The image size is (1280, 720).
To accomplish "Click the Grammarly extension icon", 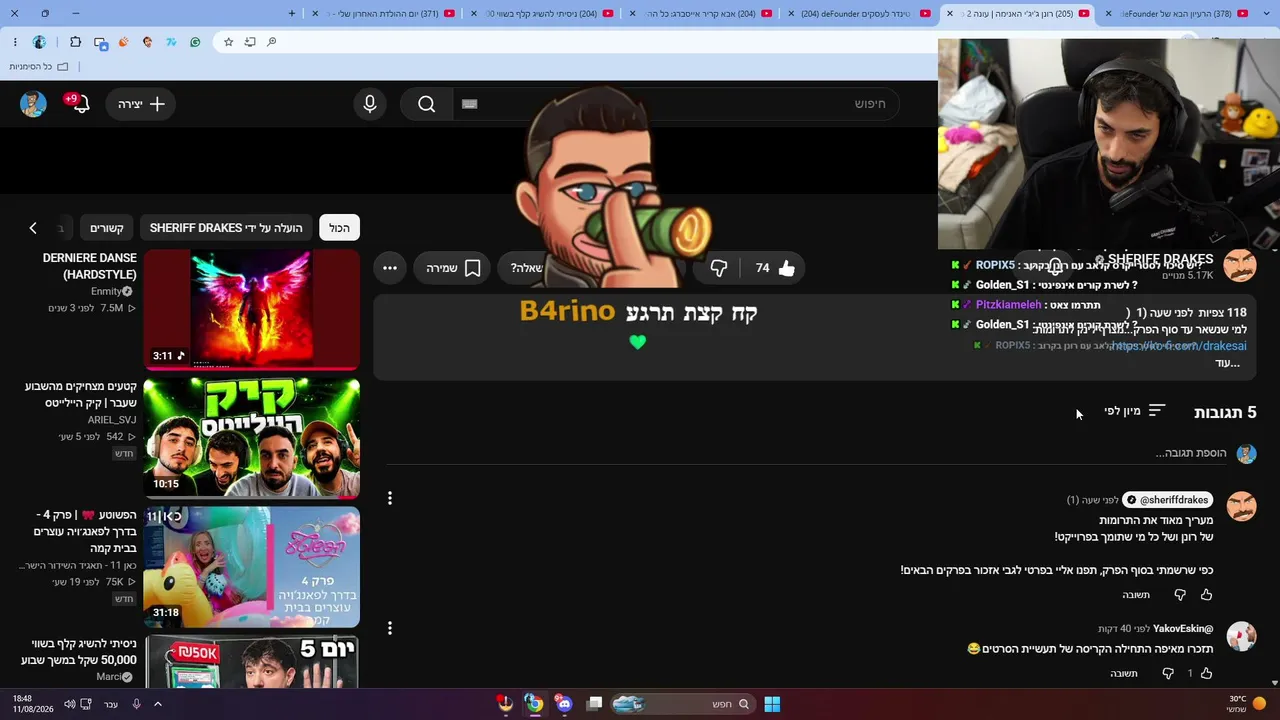I will click(195, 42).
